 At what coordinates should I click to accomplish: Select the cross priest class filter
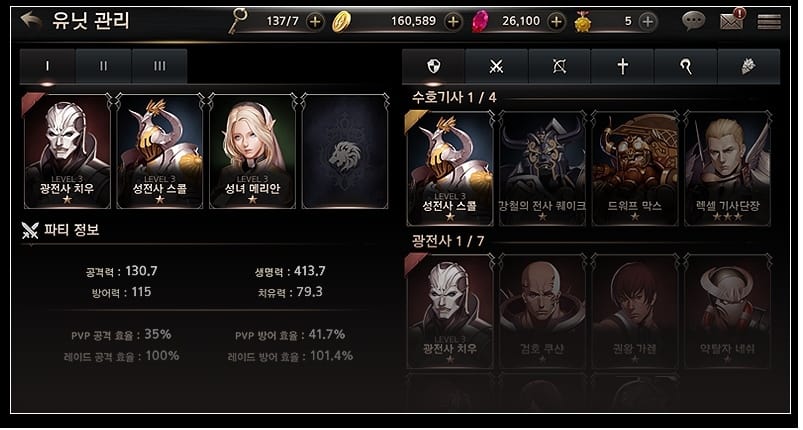click(622, 66)
